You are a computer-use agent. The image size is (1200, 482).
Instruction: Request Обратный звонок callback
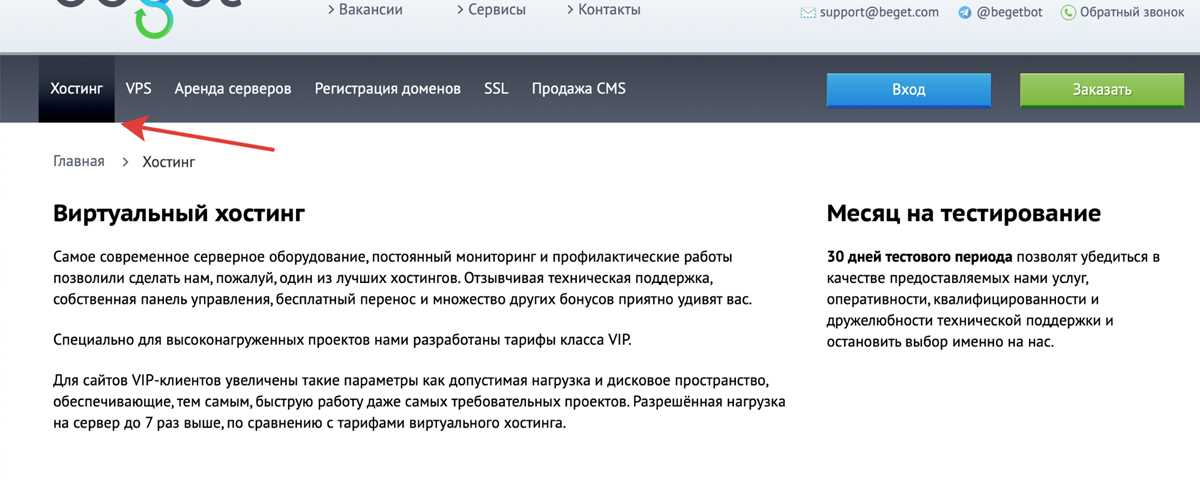click(x=1130, y=13)
